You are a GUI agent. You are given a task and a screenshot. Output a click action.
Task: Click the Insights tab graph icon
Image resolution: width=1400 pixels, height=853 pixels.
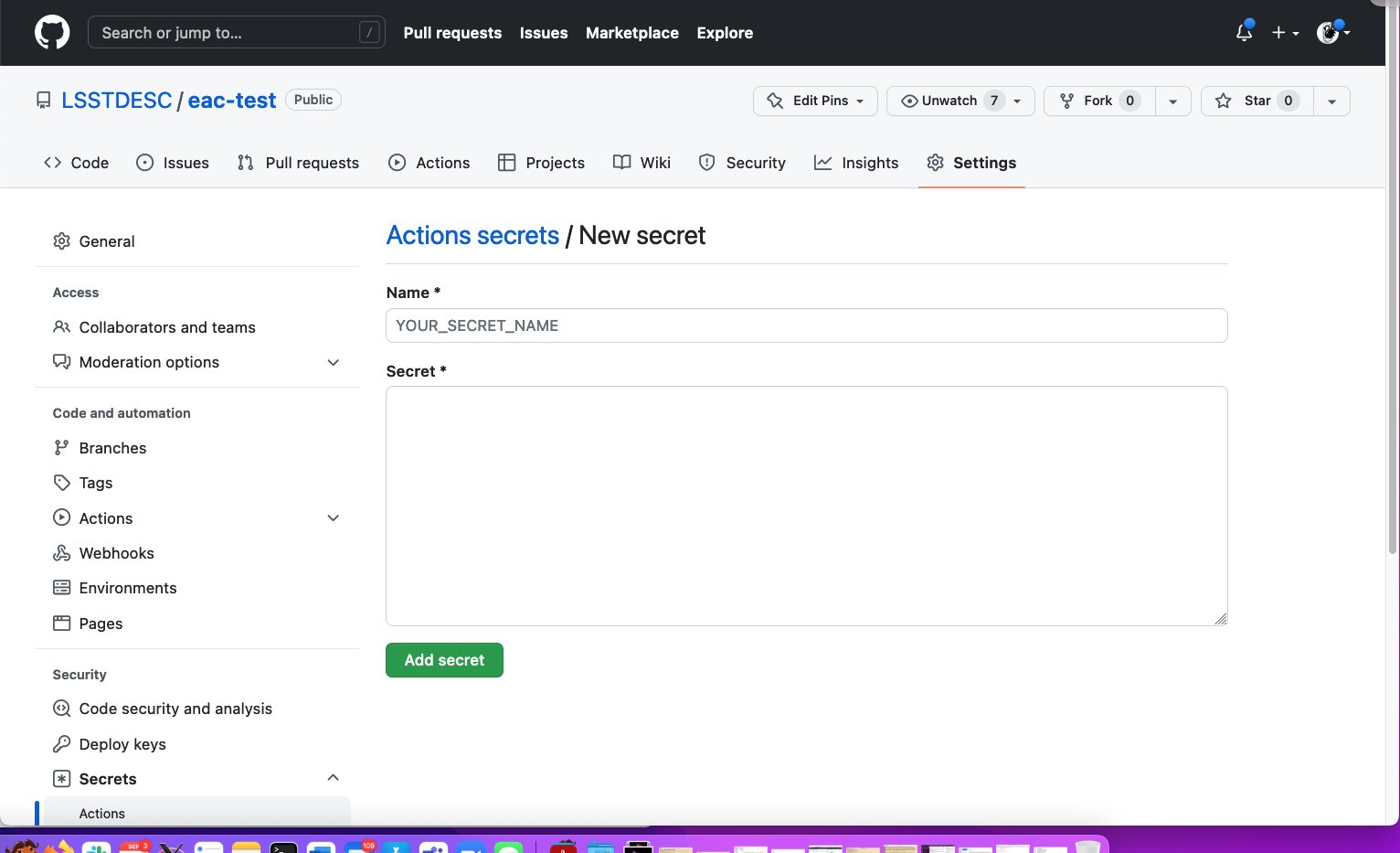pyautogui.click(x=822, y=163)
